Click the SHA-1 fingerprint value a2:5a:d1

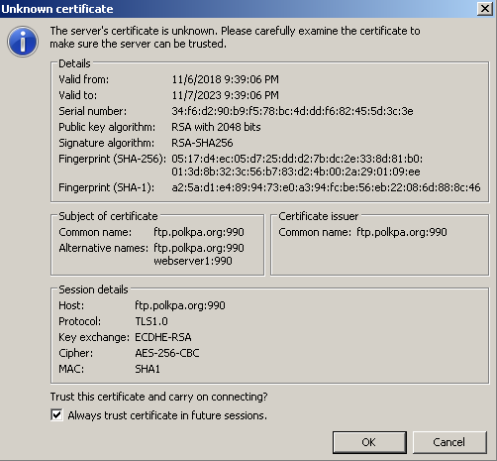coord(326,187)
